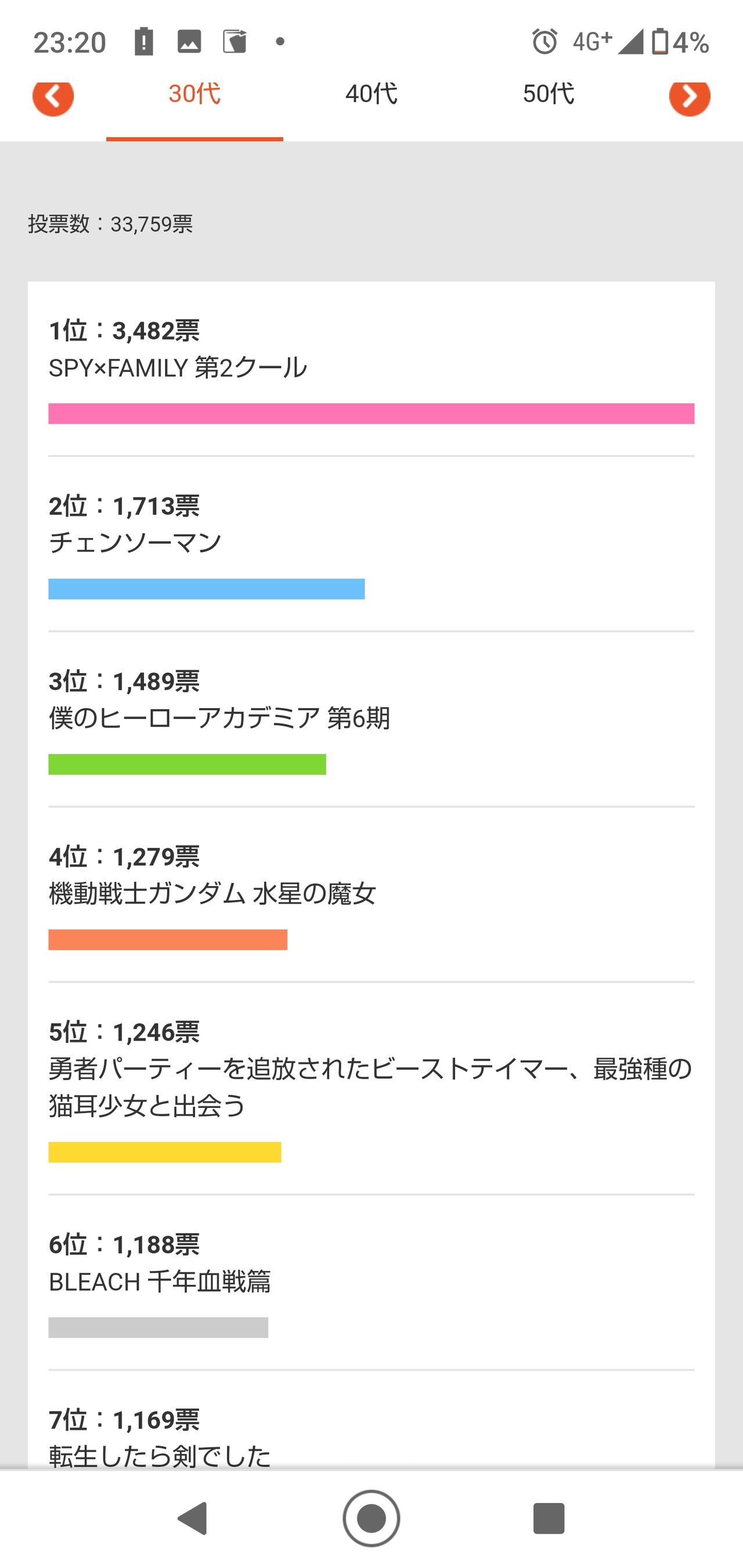743x1568 pixels.
Task: Tap the 転生したら剣でした entry
Action: [160, 1457]
